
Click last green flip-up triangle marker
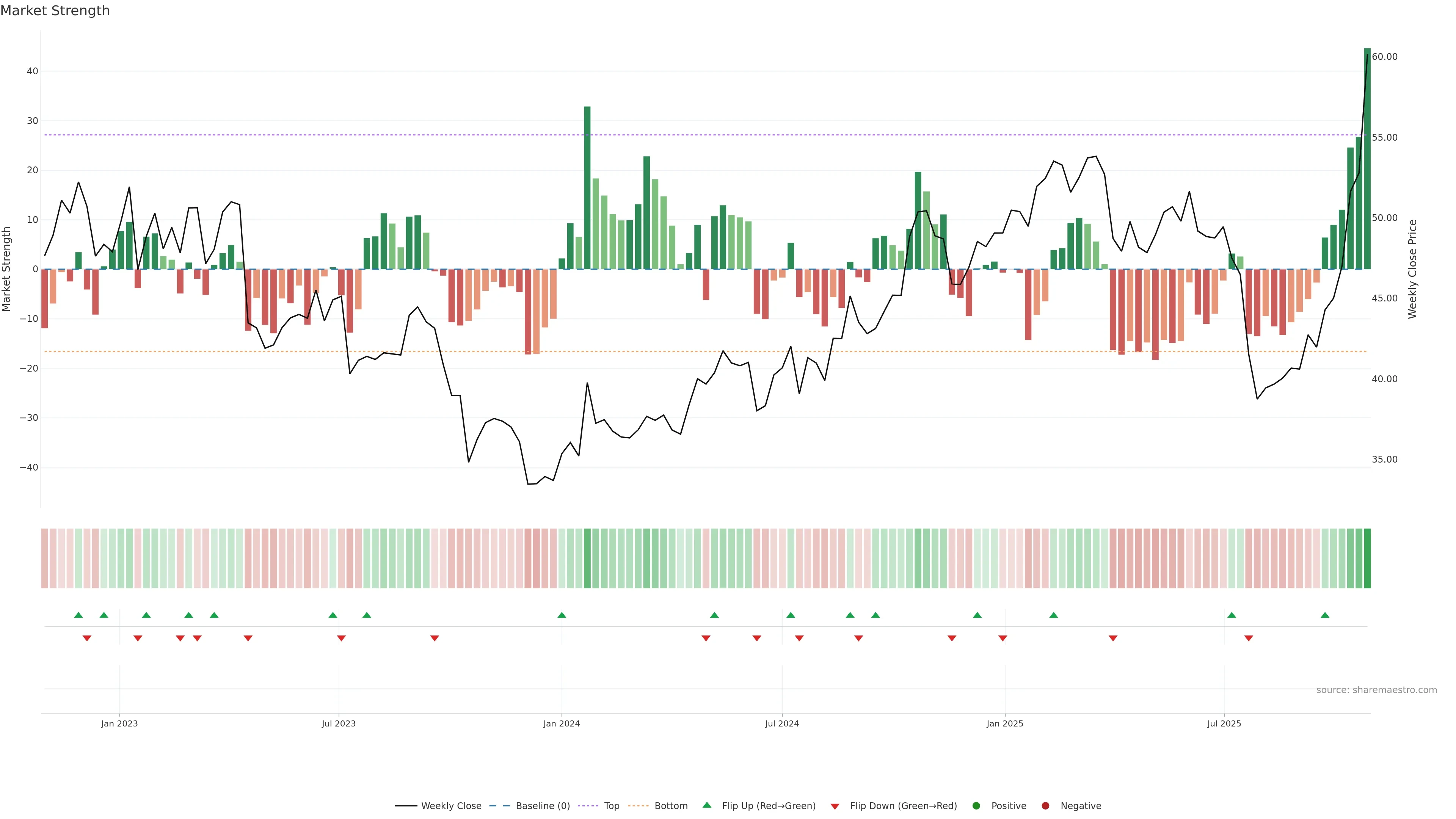1325,615
